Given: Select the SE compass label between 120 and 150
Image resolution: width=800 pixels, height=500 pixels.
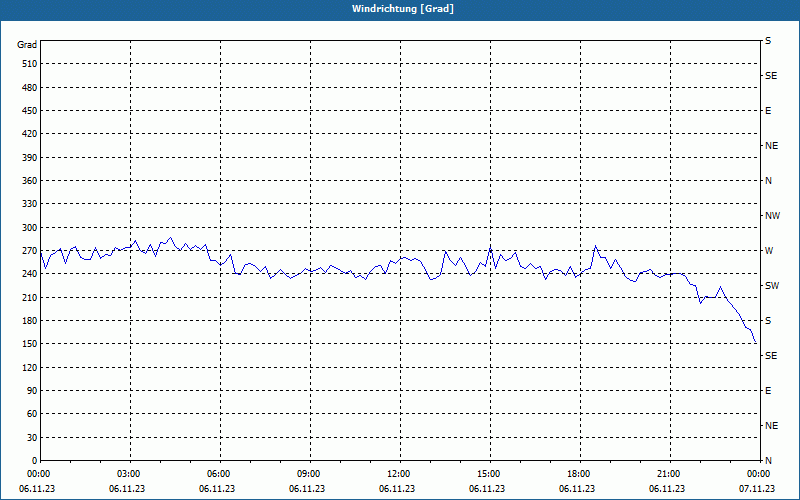Looking at the screenshot, I should (x=771, y=356).
